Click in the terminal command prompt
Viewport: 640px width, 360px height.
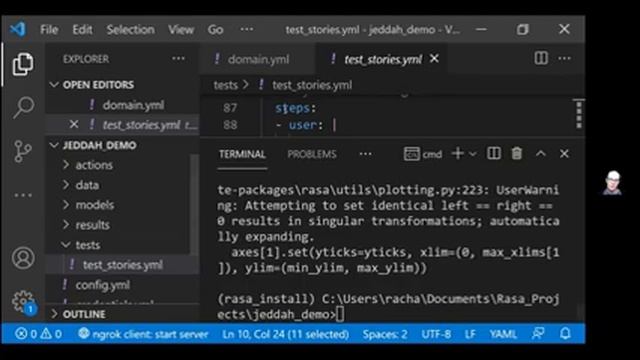point(340,314)
